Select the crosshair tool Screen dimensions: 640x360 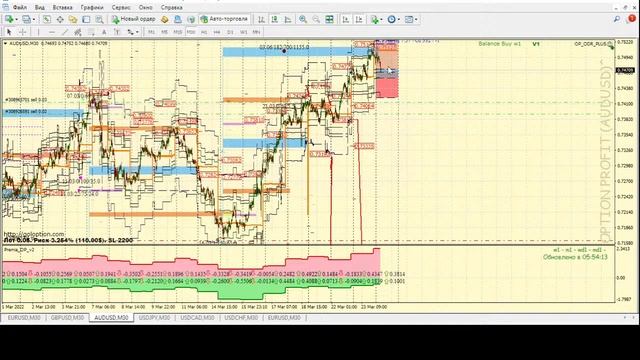coord(22,32)
